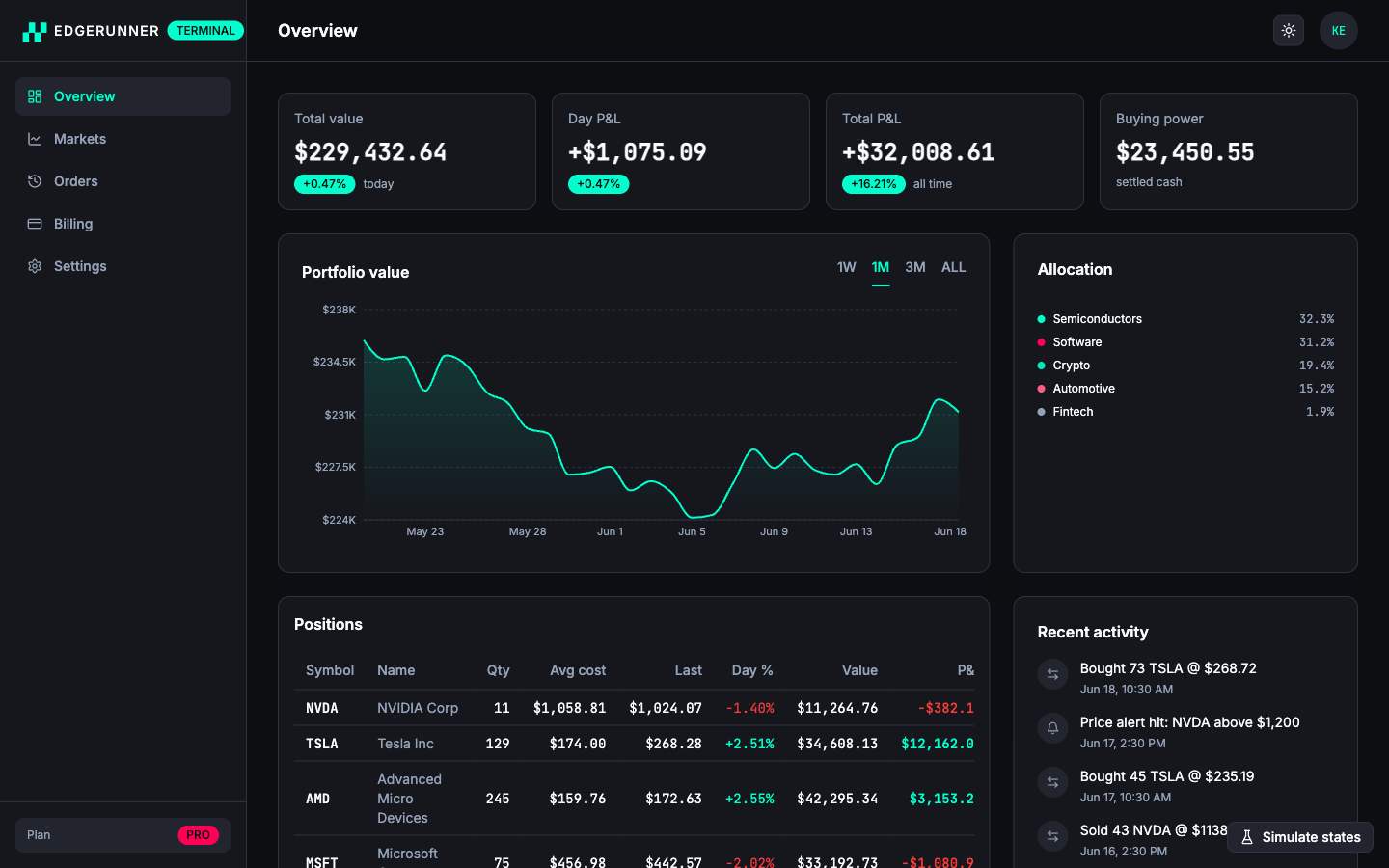Click the MSFT symbol in positions table
Viewport: 1389px width, 868px height.
tap(322, 862)
